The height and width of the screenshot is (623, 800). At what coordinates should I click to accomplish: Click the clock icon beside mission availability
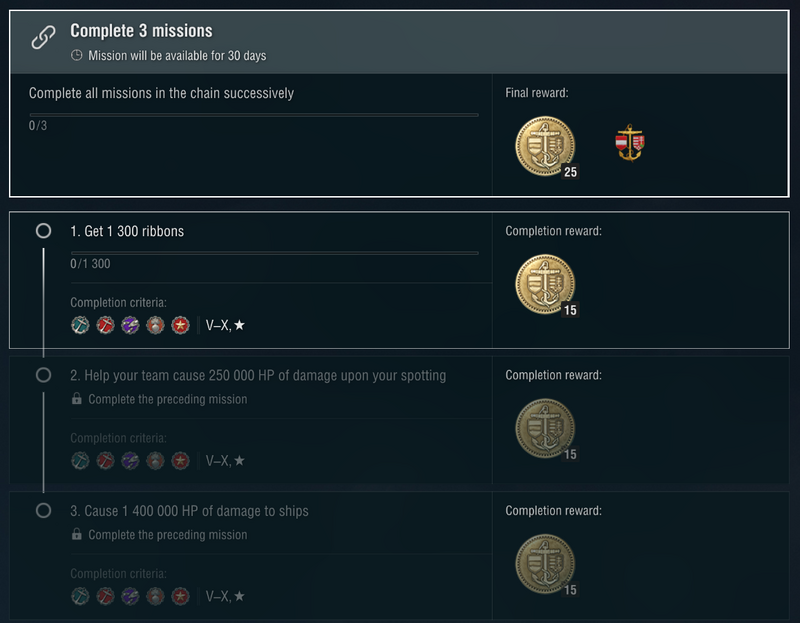tap(77, 56)
